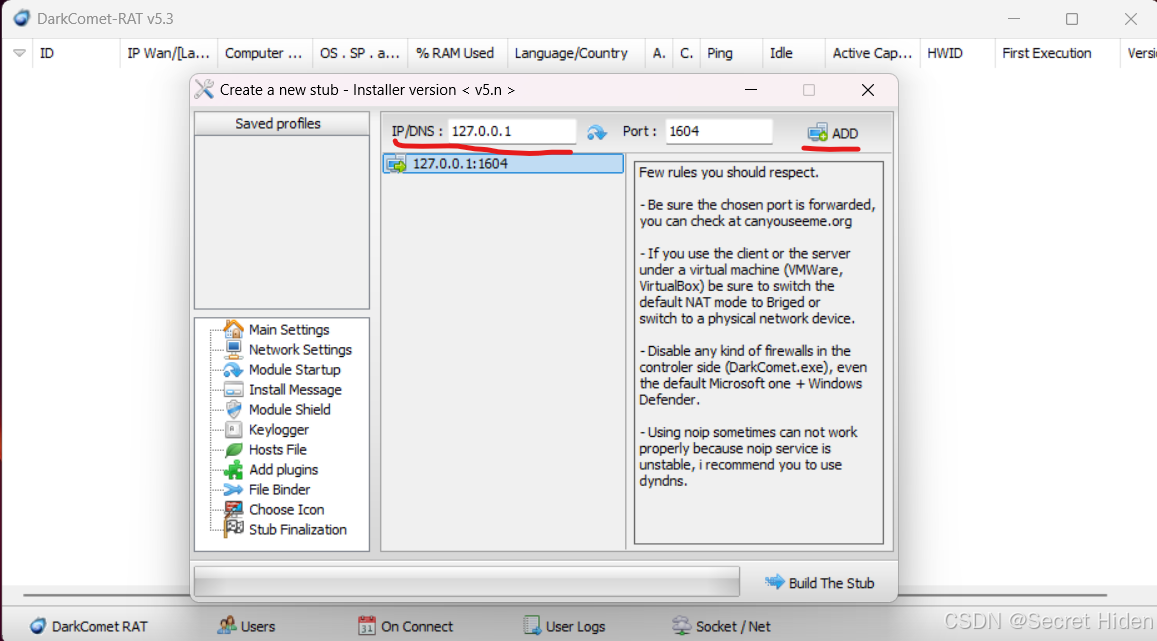Sort by % RAM Used column header

click(x=456, y=53)
